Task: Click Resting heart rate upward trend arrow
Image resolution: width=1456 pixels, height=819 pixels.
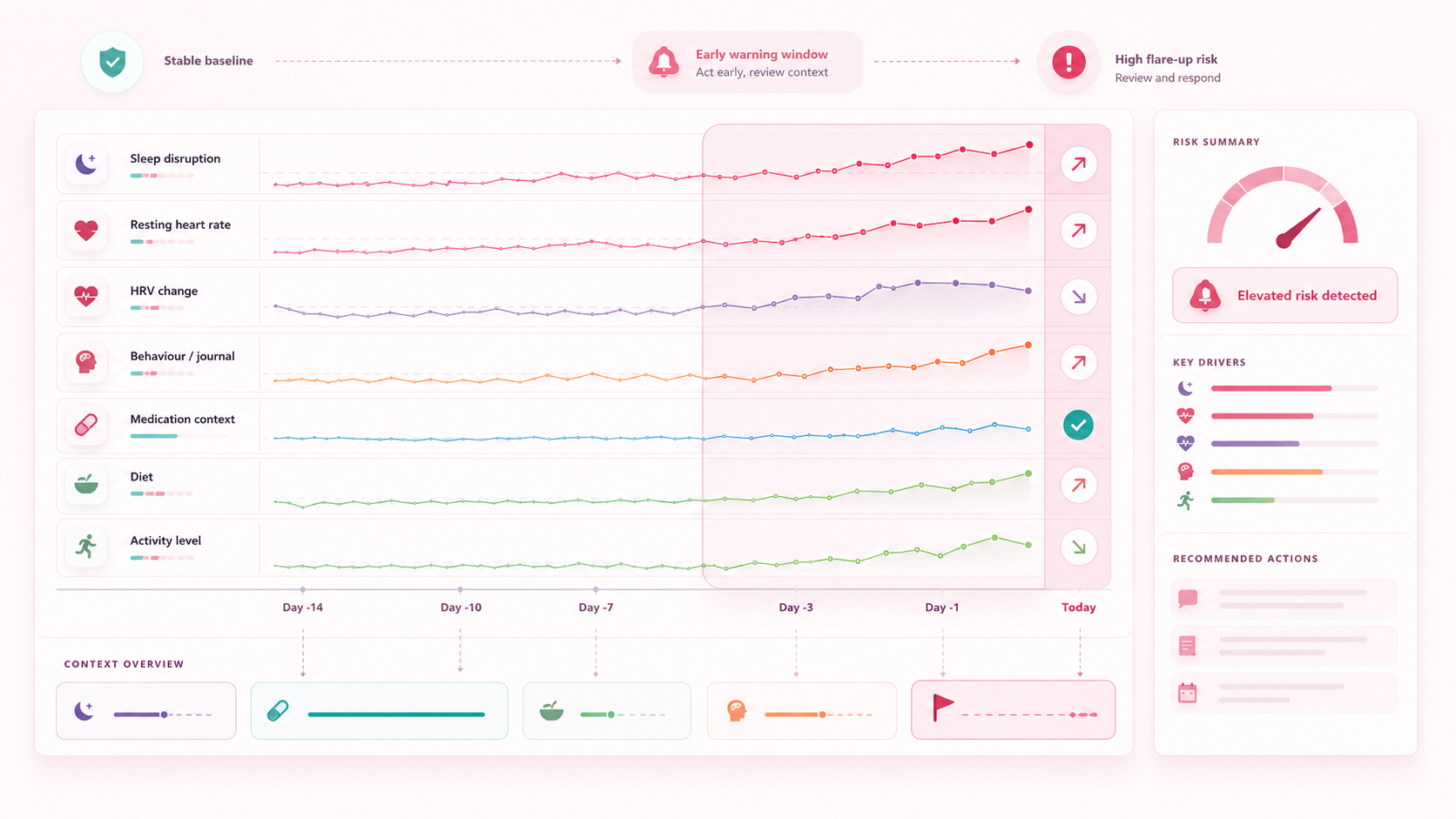Action: 1078,231
